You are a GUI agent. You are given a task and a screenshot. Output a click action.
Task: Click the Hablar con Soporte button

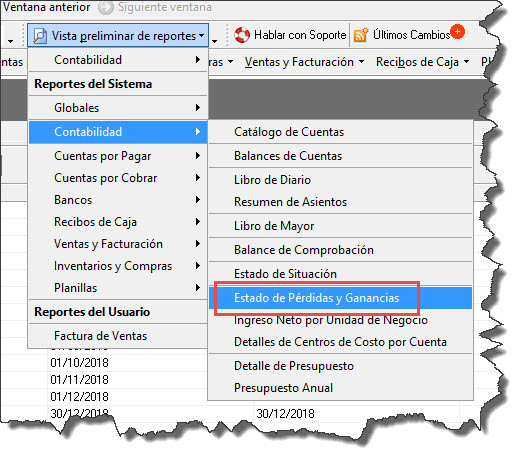[x=290, y=35]
